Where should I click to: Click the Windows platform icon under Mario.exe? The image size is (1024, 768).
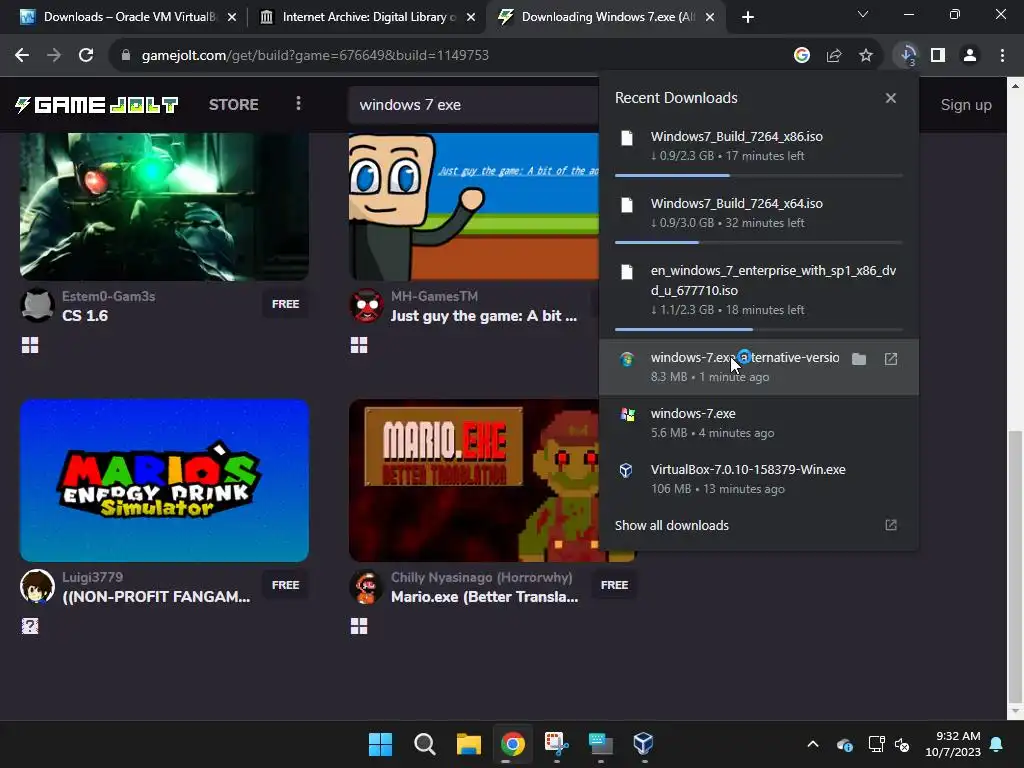tap(359, 626)
